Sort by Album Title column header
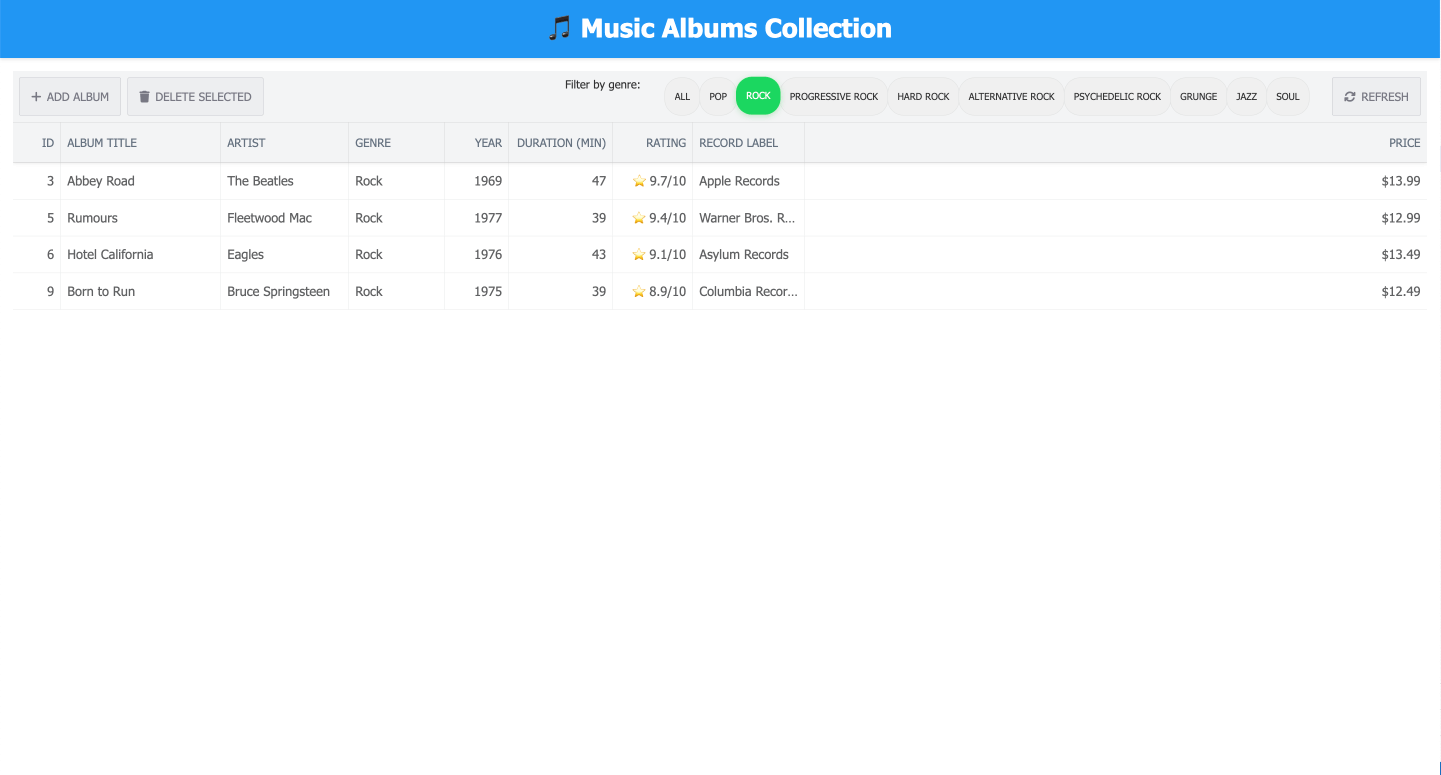Screen dimensions: 1441x775 (x=141, y=143)
